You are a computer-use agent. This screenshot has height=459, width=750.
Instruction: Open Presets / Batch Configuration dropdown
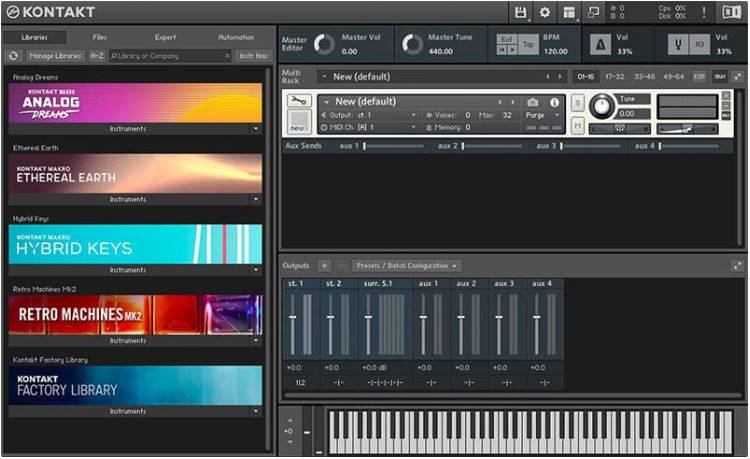pos(406,266)
